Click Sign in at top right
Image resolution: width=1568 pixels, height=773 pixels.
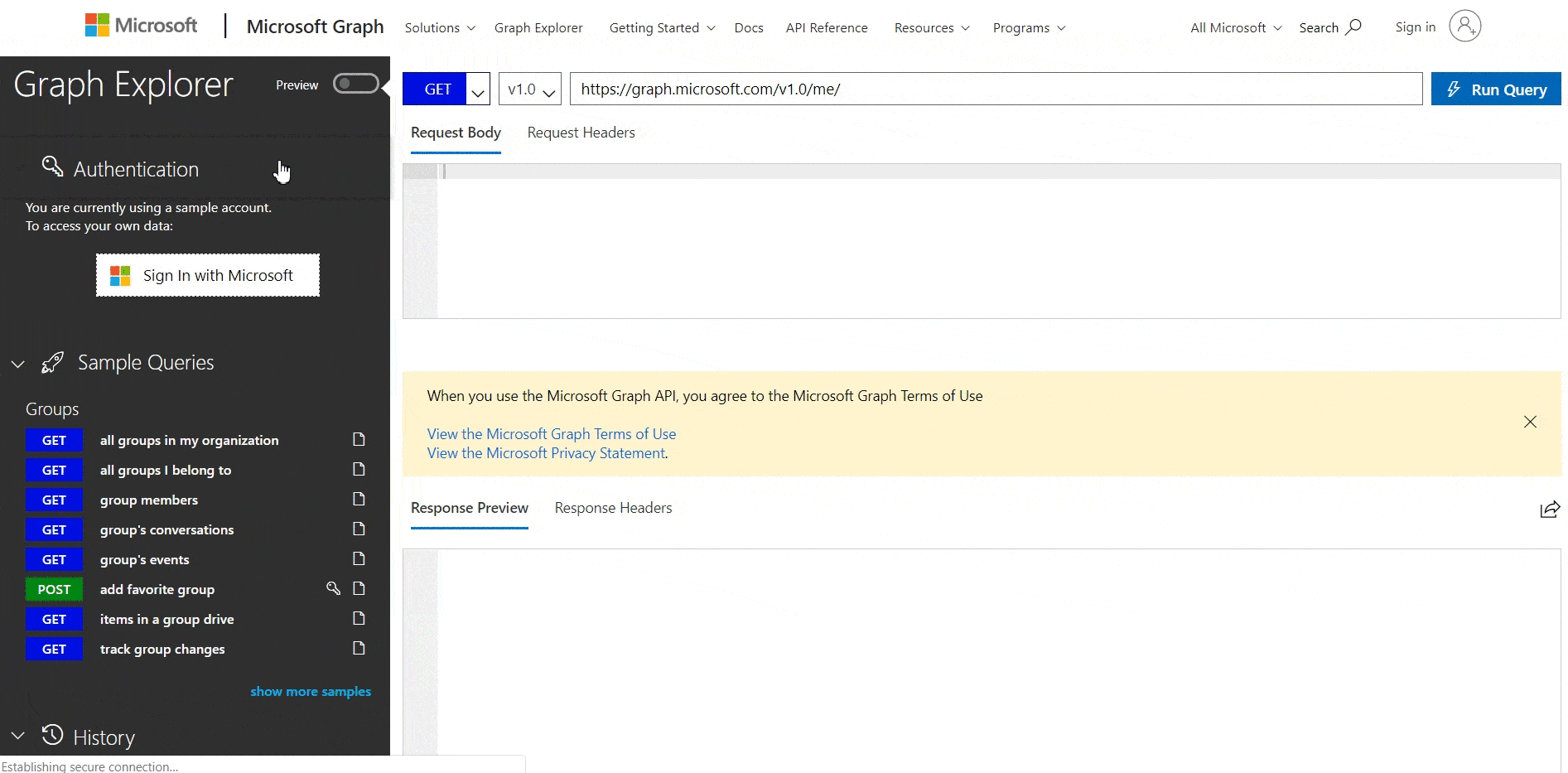(x=1415, y=27)
